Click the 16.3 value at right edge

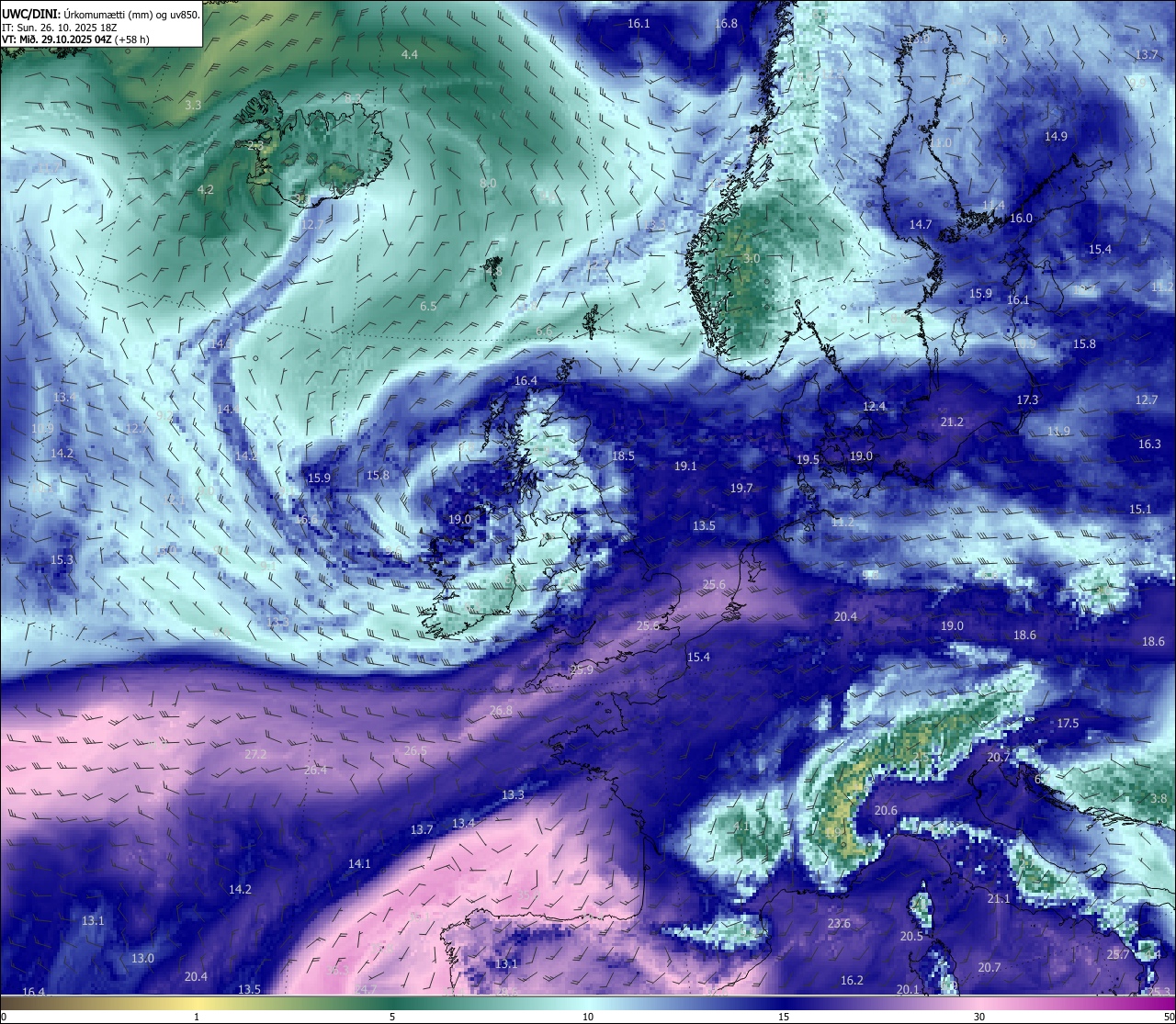click(x=1149, y=444)
